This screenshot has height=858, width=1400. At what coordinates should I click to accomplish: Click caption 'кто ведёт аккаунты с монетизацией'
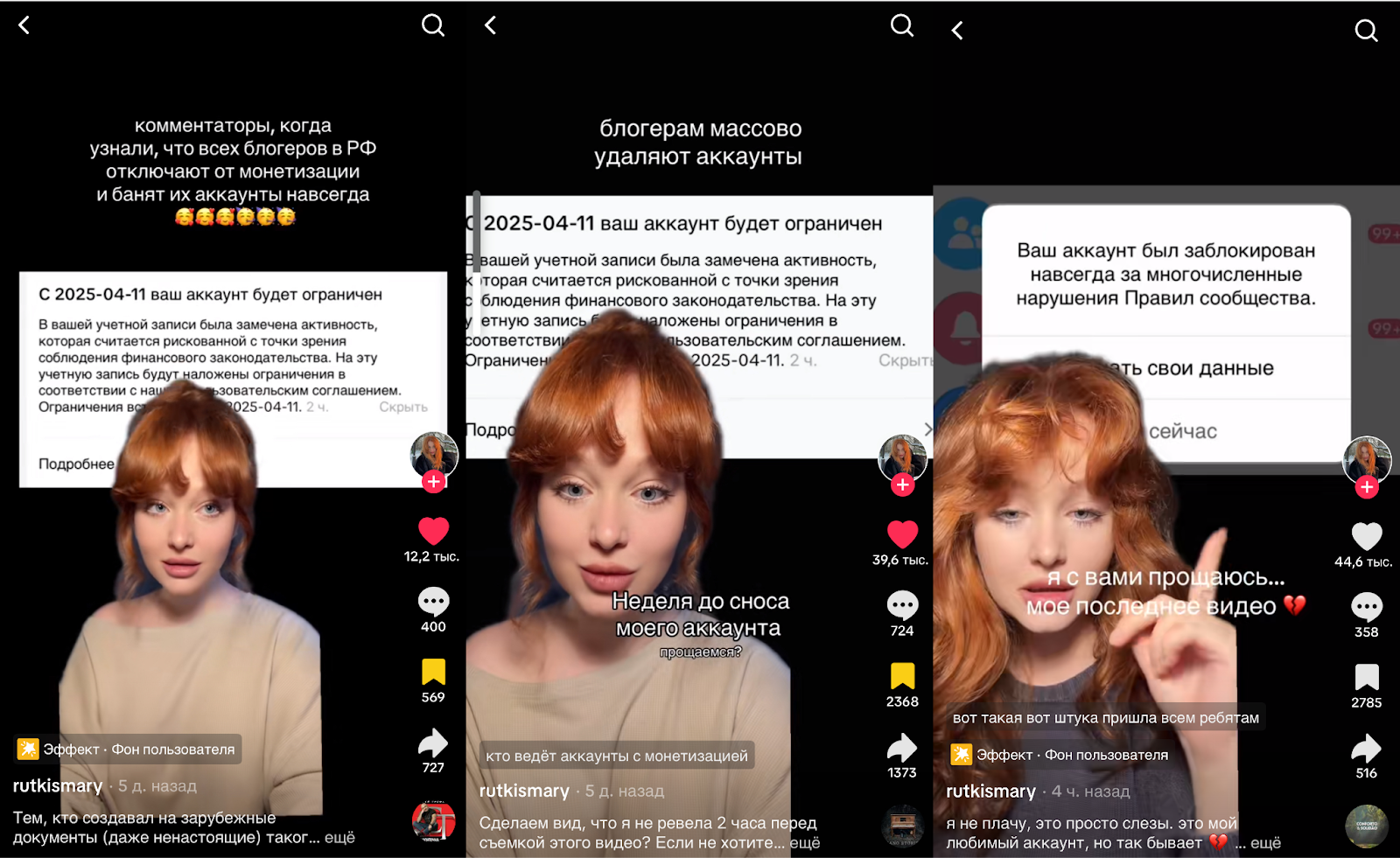point(617,756)
